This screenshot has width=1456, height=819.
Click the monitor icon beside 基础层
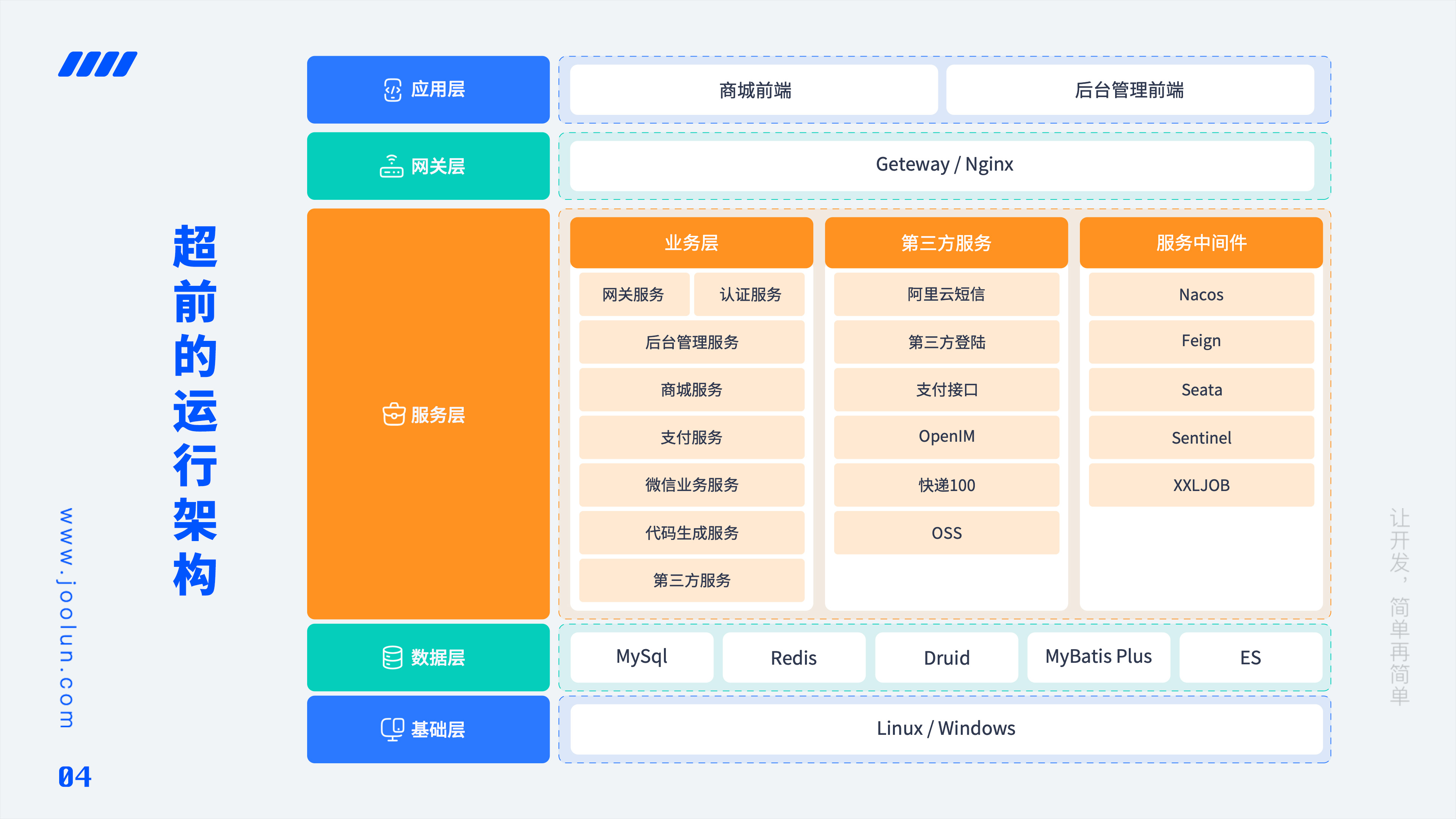click(x=392, y=730)
